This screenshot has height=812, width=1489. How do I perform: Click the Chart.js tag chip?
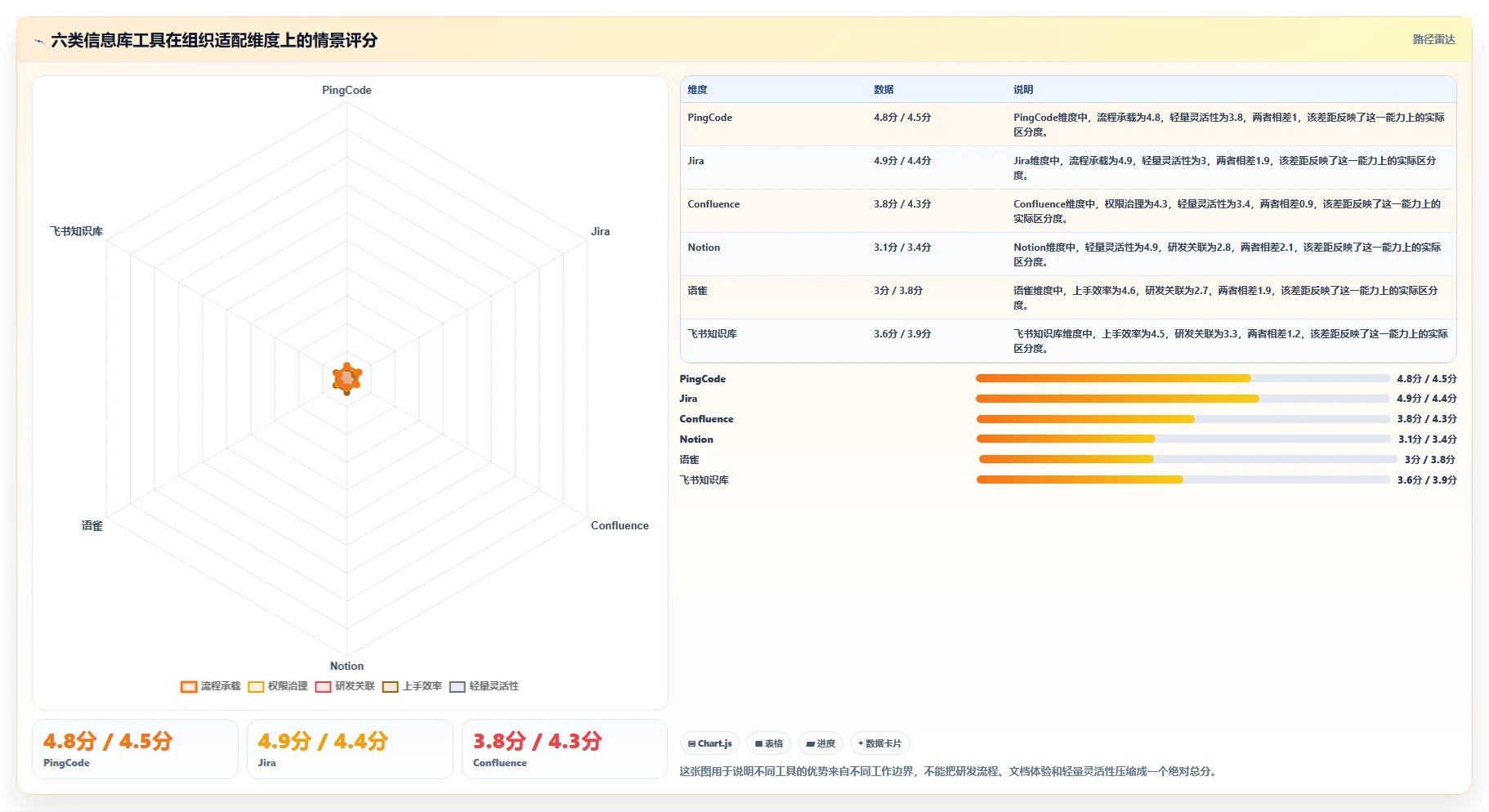(x=709, y=743)
